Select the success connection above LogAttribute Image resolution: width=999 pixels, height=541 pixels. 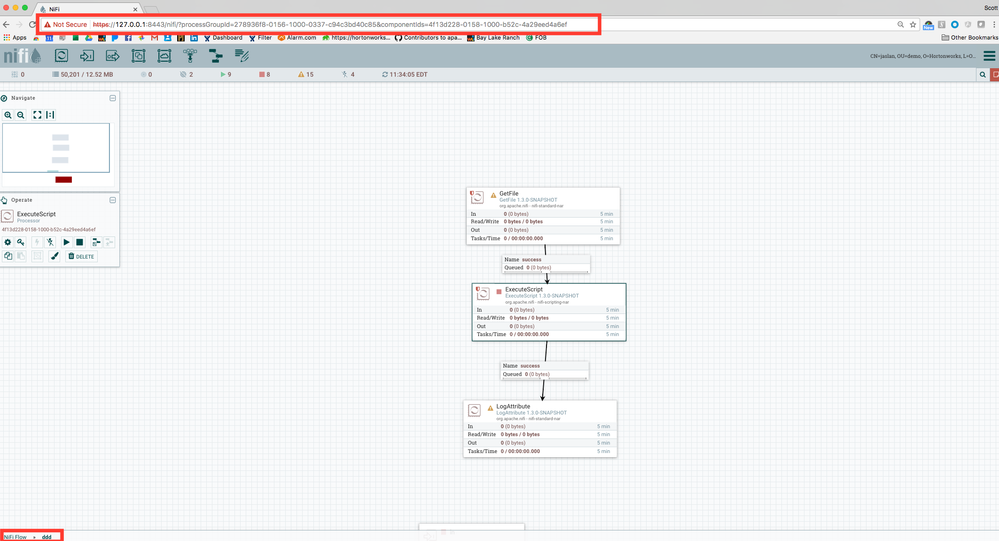coord(545,370)
